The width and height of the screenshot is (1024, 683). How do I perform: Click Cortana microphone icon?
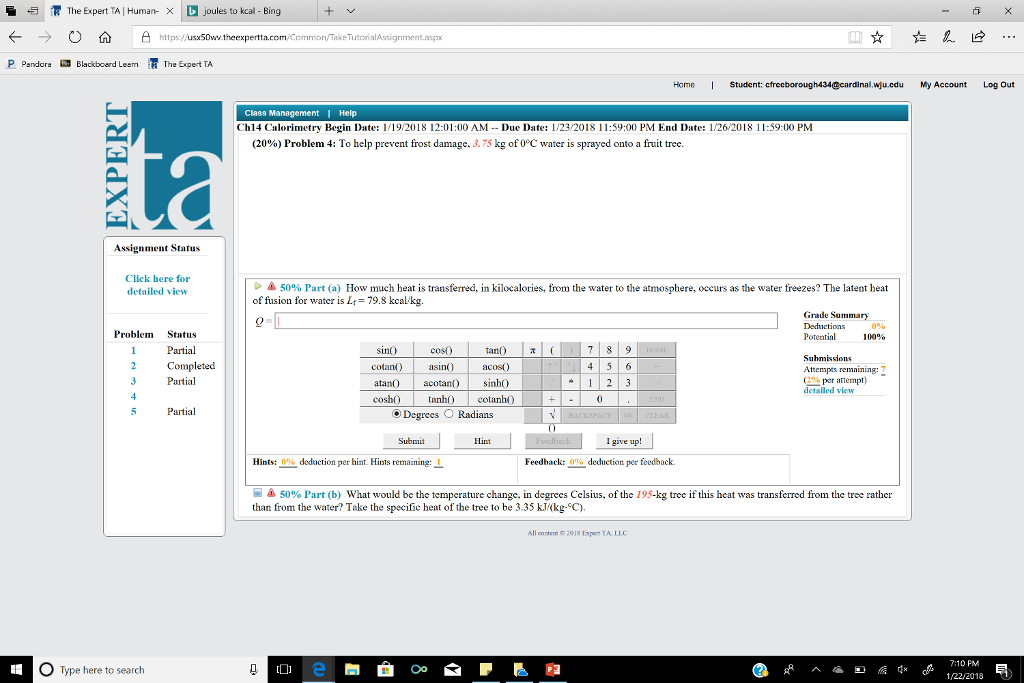(x=253, y=669)
